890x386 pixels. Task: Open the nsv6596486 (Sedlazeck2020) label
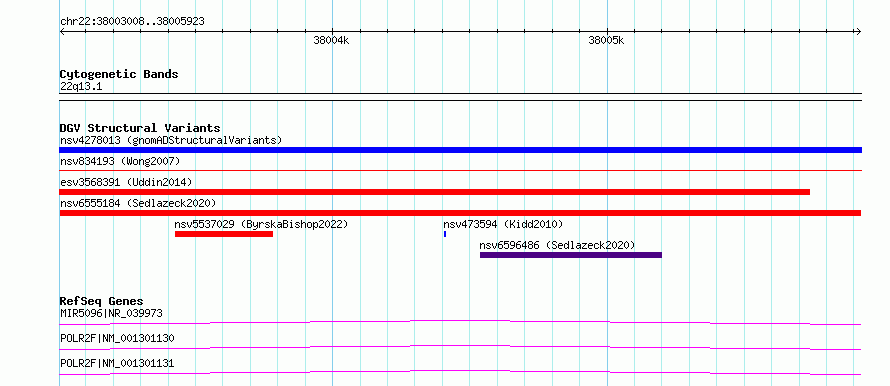click(557, 245)
